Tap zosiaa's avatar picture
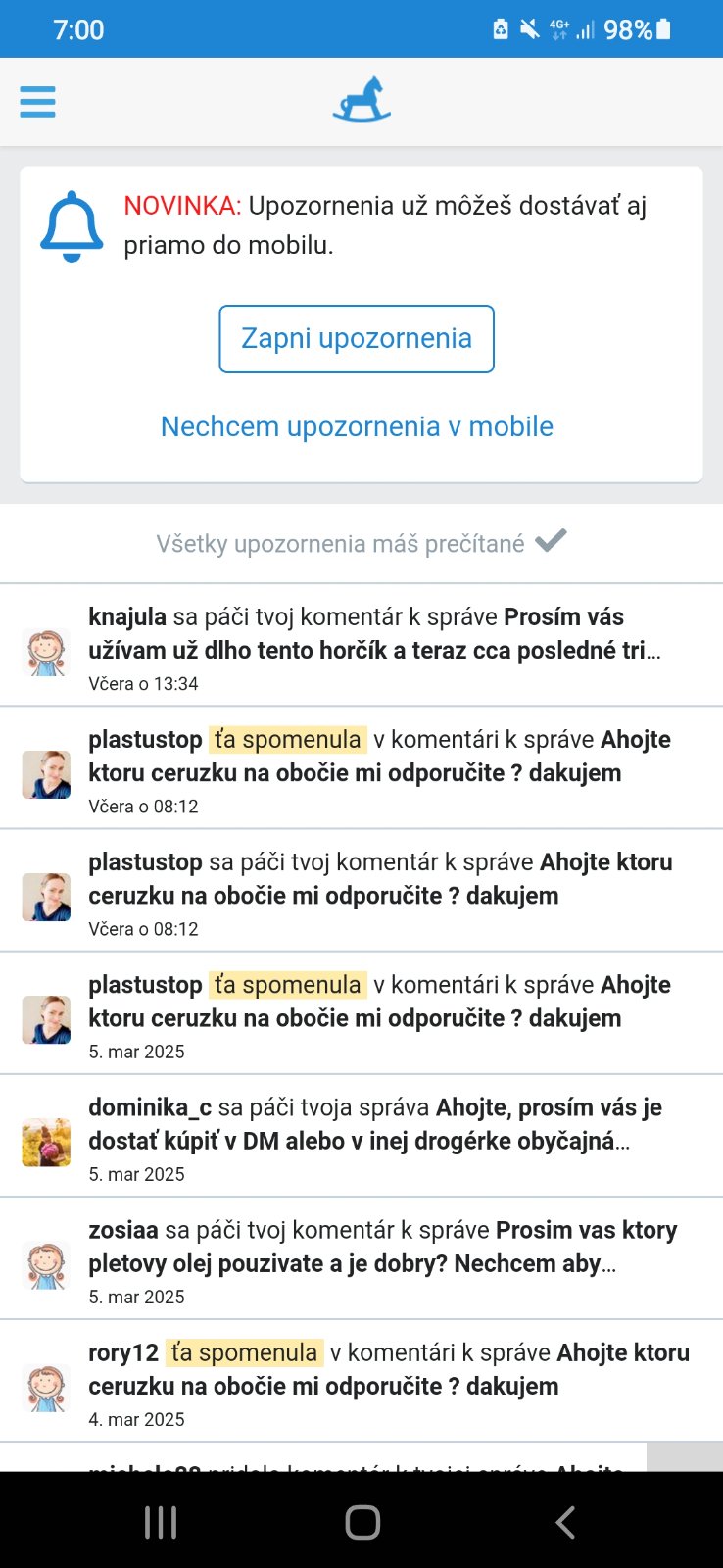 click(46, 1264)
